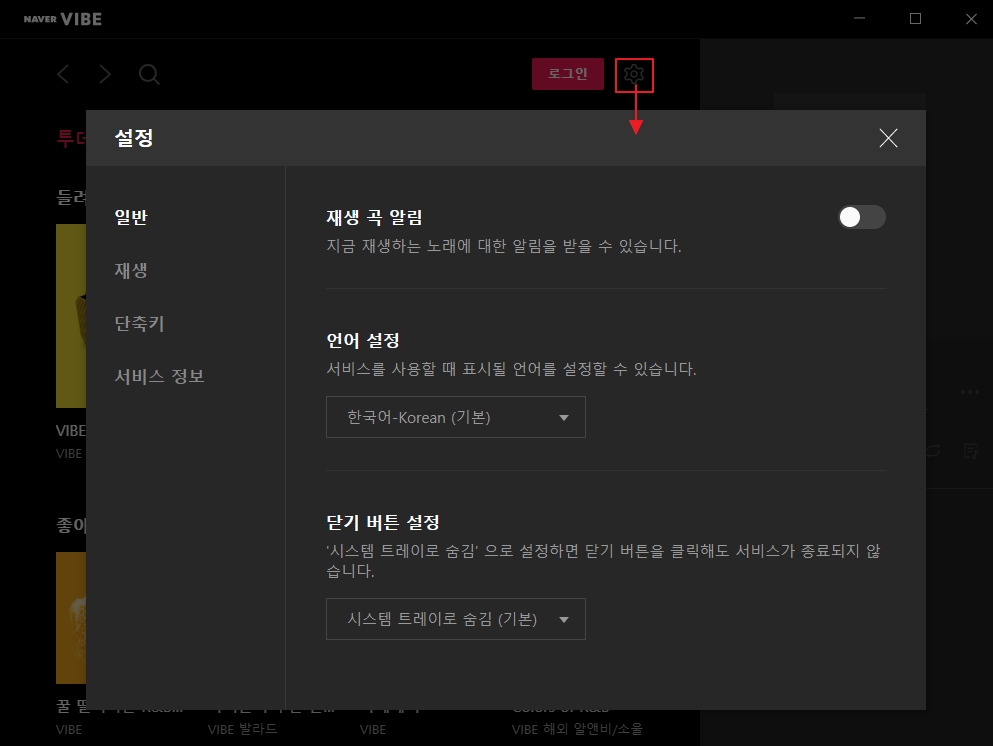
Task: Click the NAVER VIBE logo
Action: 63,19
